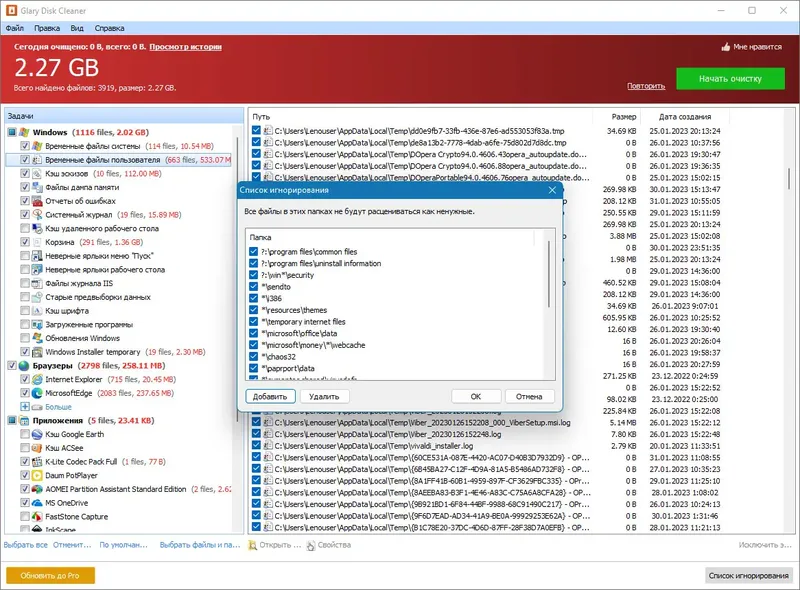Click the thumbs-up like icon
Screen dimensions: 800x590
point(726,47)
